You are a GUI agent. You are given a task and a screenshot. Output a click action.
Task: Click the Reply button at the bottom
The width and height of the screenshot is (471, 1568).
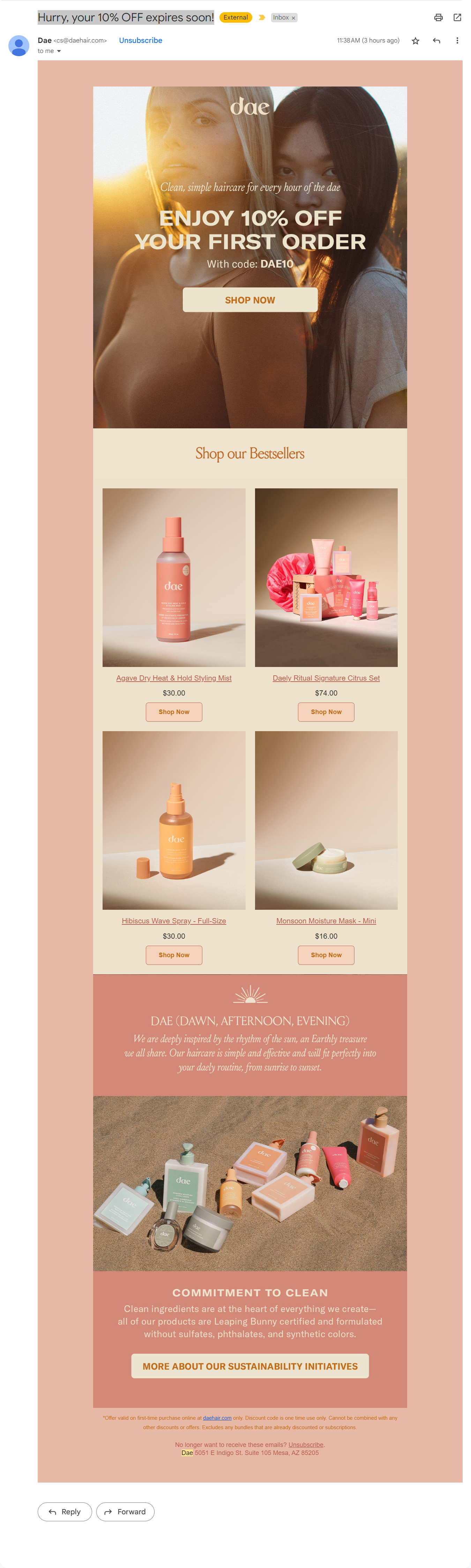[x=65, y=1512]
